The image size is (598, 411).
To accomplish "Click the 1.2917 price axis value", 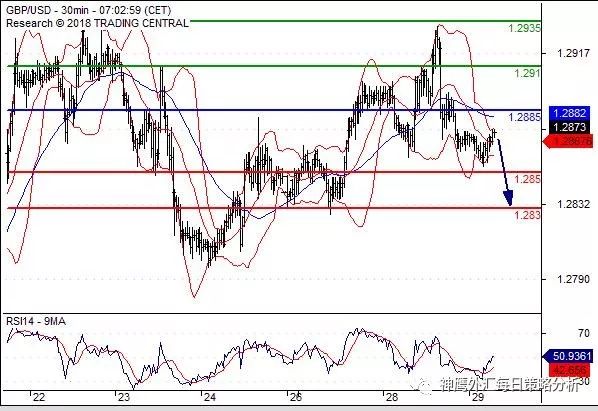I will coord(573,53).
